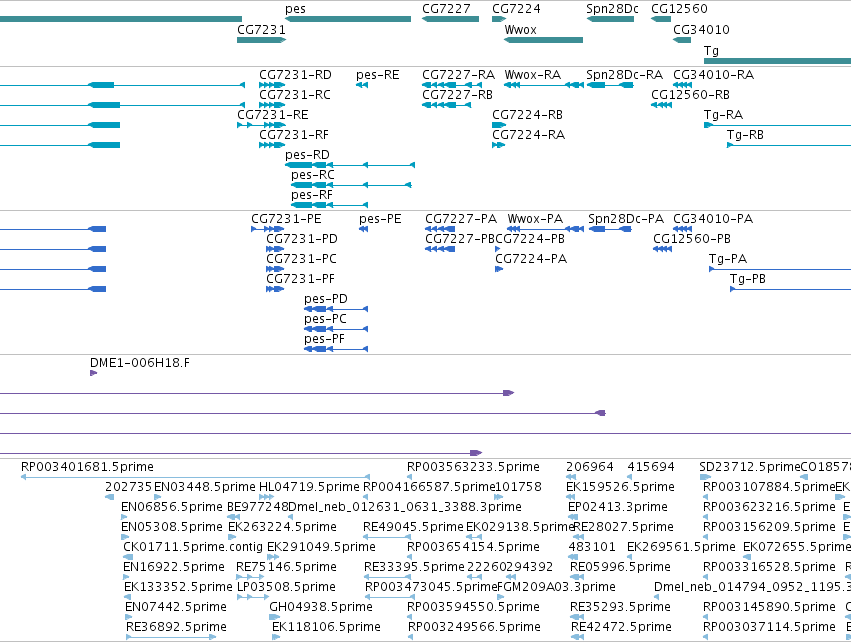Select transcript CG7224-RB

coord(528,115)
